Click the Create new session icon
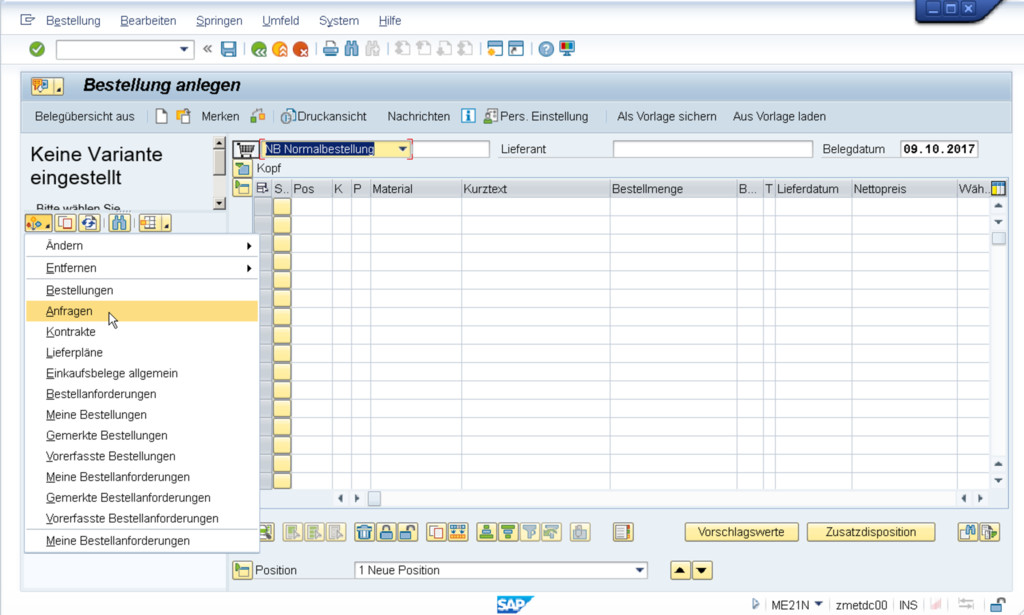The image size is (1024, 615). pyautogui.click(x=495, y=48)
